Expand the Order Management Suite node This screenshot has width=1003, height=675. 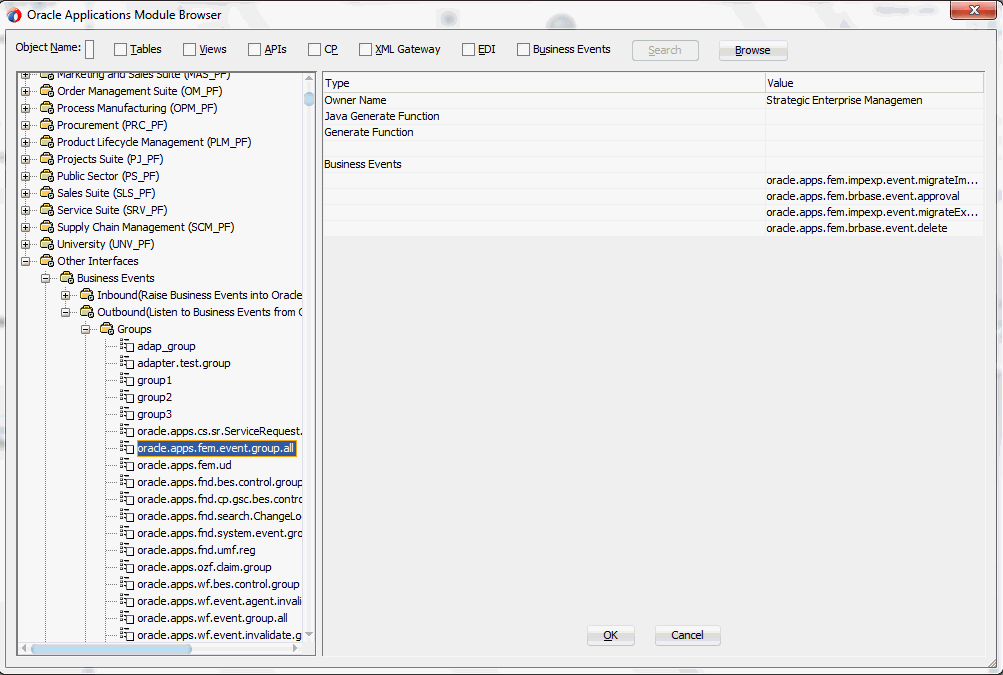coord(26,91)
